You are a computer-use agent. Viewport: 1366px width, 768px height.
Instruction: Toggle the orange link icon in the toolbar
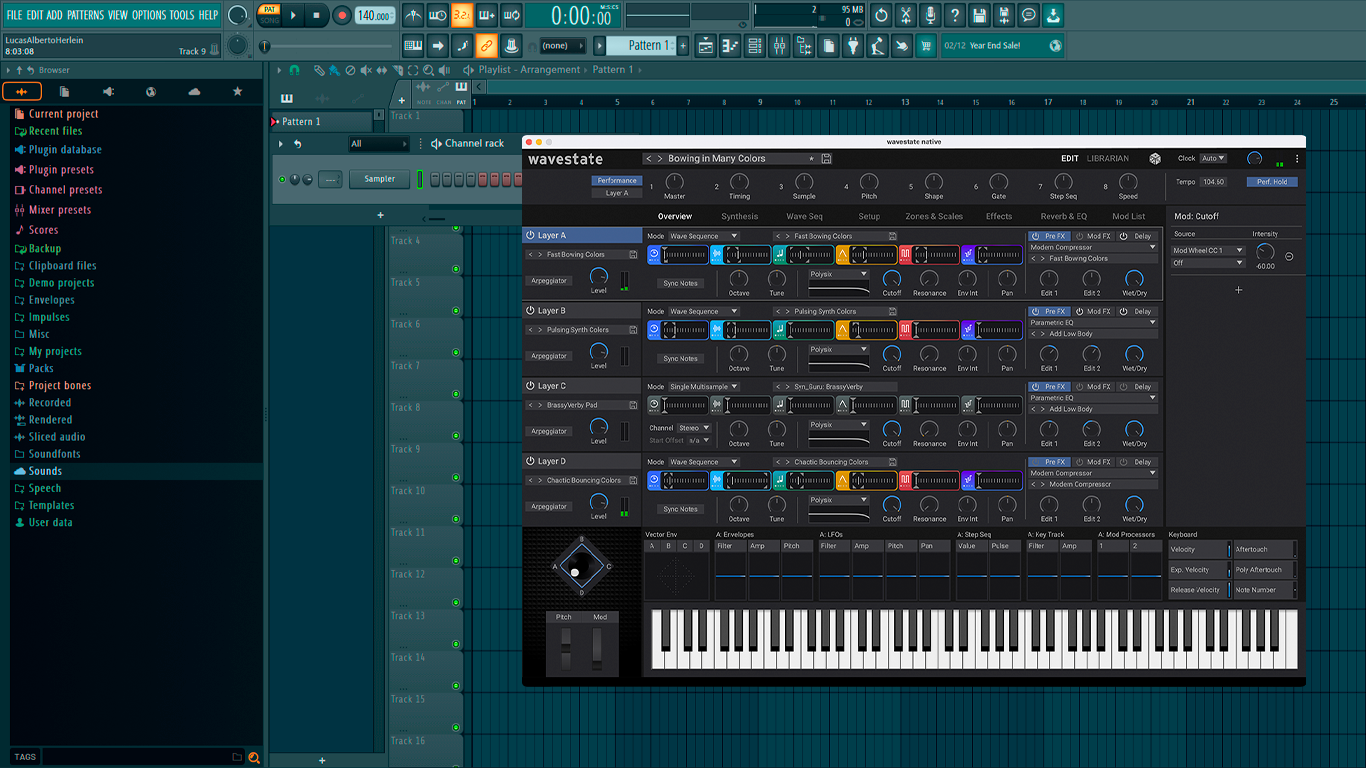point(486,45)
